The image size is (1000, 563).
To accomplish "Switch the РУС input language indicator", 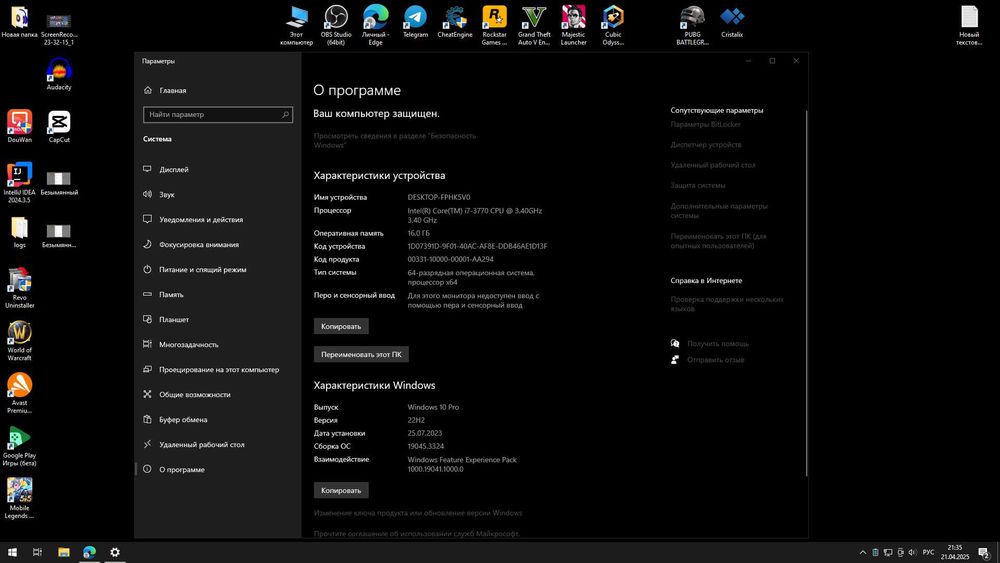I will (929, 552).
